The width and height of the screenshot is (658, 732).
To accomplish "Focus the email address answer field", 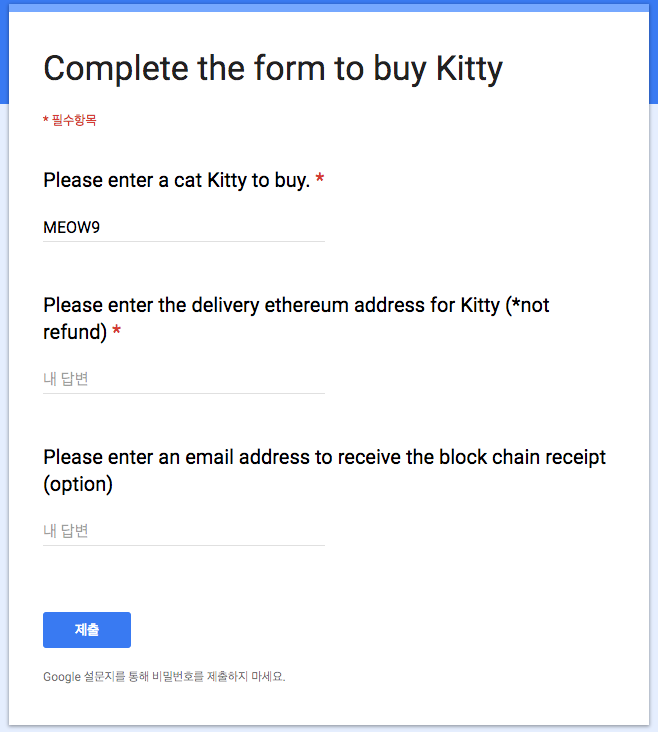I will 183,531.
